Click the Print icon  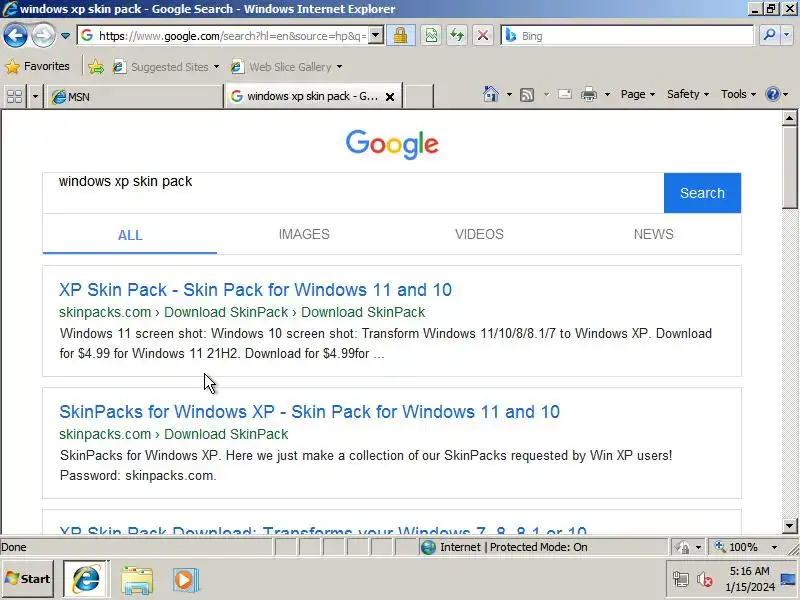pos(589,94)
